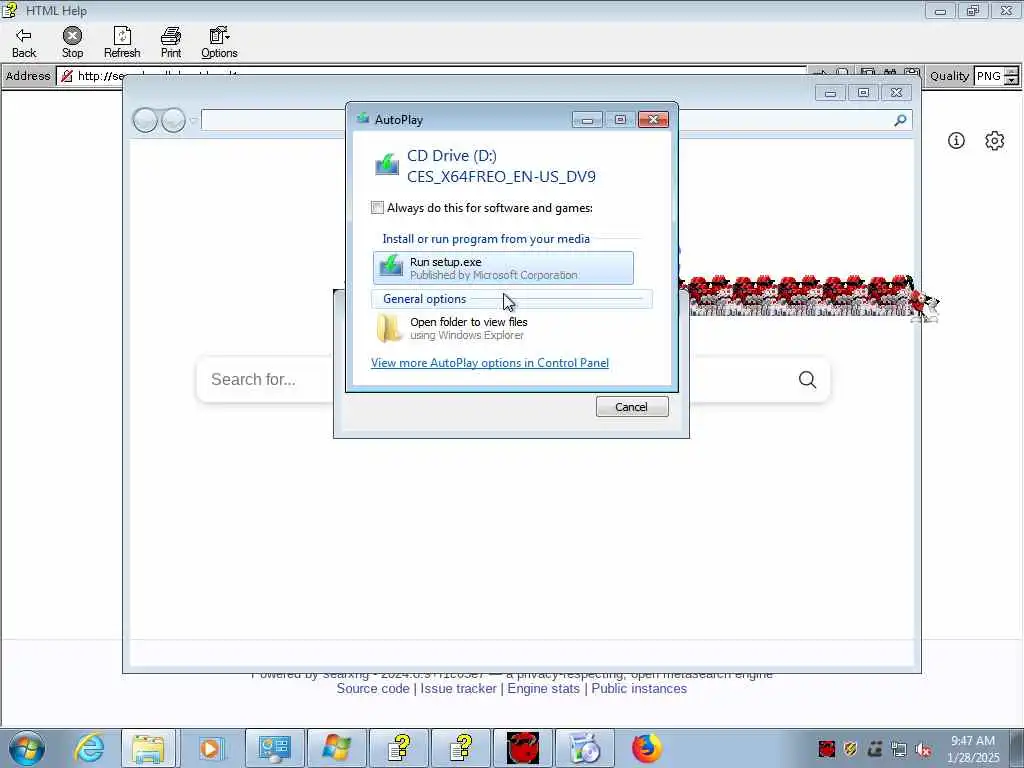1024x768 pixels.
Task: Click the magnifier in the Explorer window search field
Action: click(x=901, y=120)
